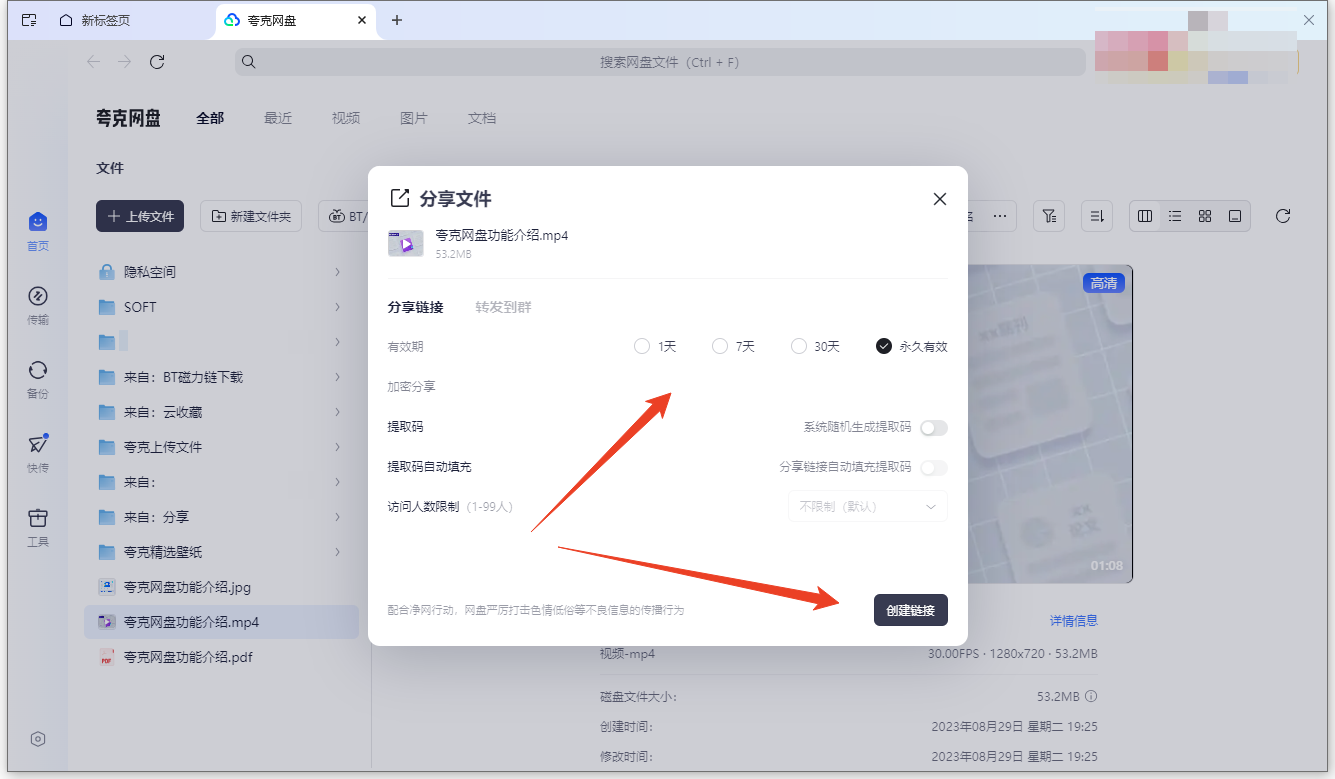
Task: Open settings gear at bottom left
Action: point(38,739)
